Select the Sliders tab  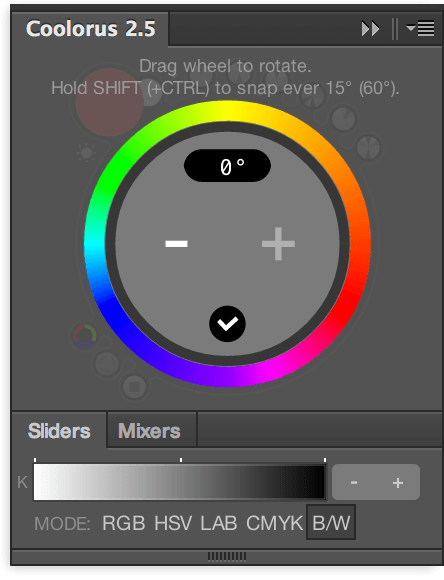[x=59, y=431]
